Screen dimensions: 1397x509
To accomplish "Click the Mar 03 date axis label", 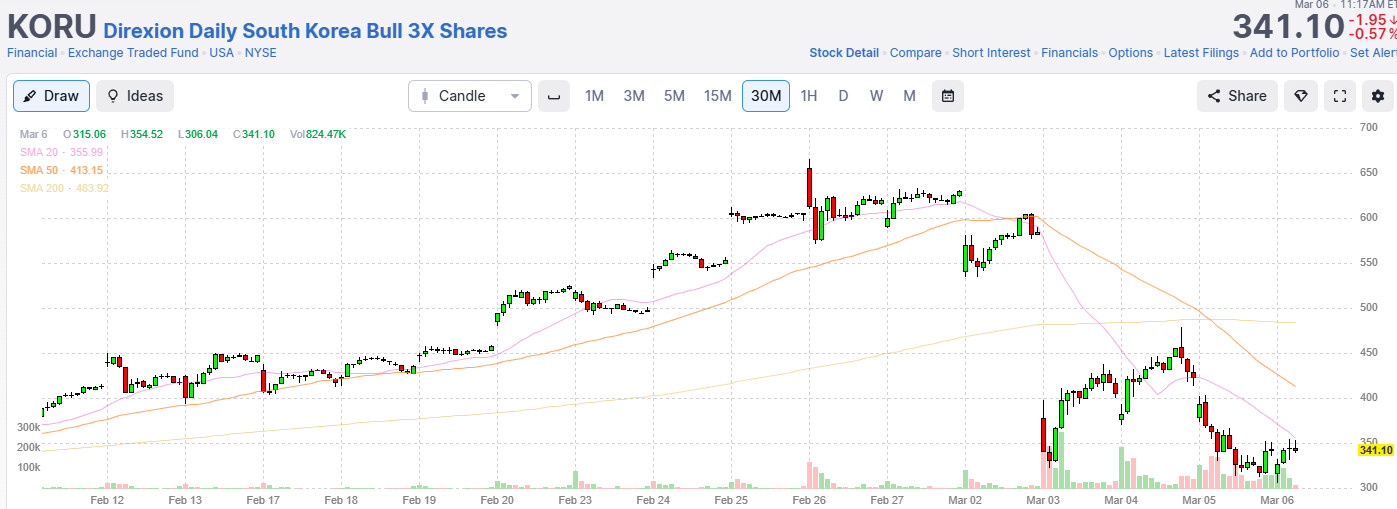I will [1043, 499].
